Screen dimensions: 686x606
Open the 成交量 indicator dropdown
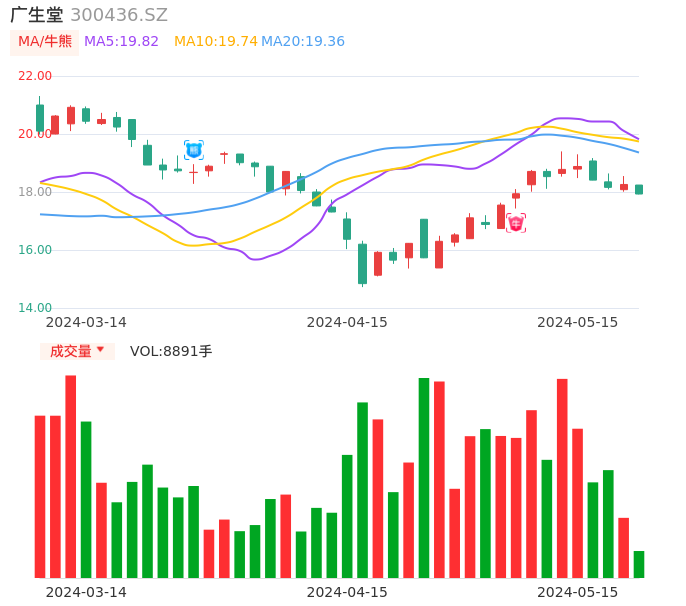(x=77, y=351)
